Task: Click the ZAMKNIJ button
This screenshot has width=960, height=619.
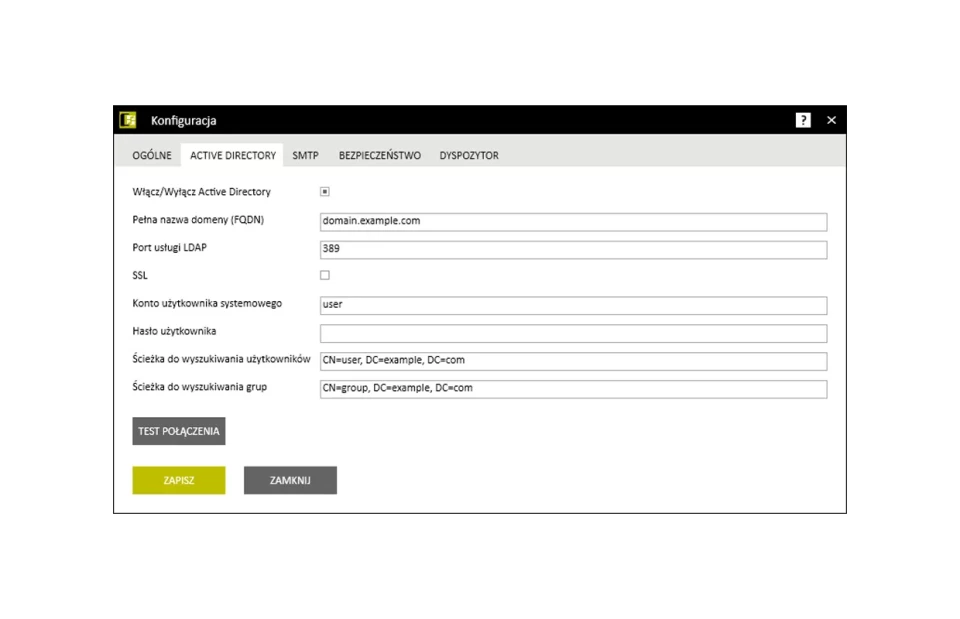Action: tap(290, 481)
